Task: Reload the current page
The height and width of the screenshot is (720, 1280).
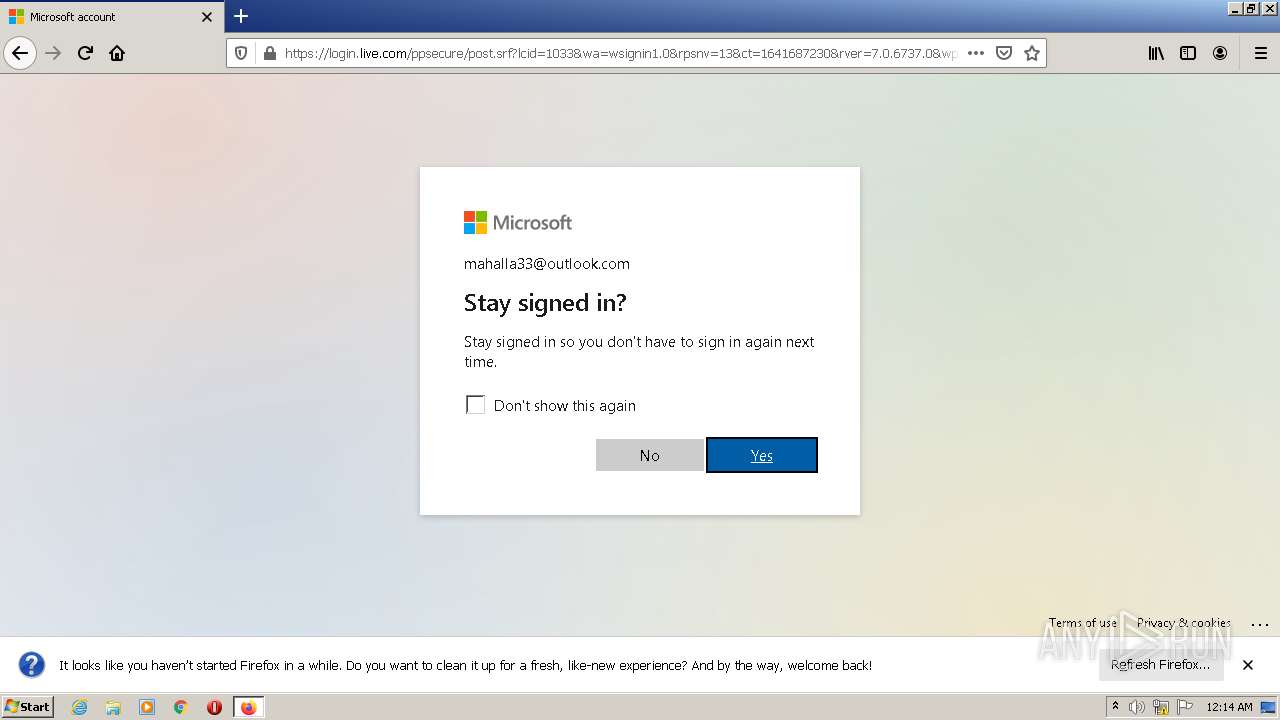Action: [85, 53]
